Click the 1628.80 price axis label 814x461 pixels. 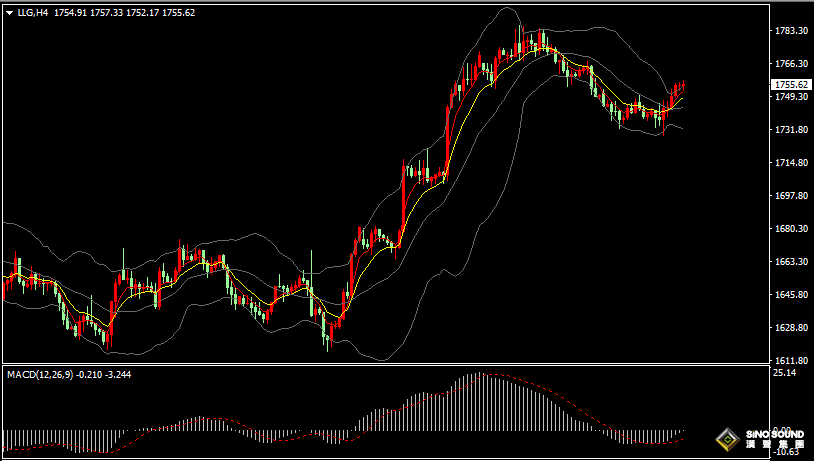791,328
